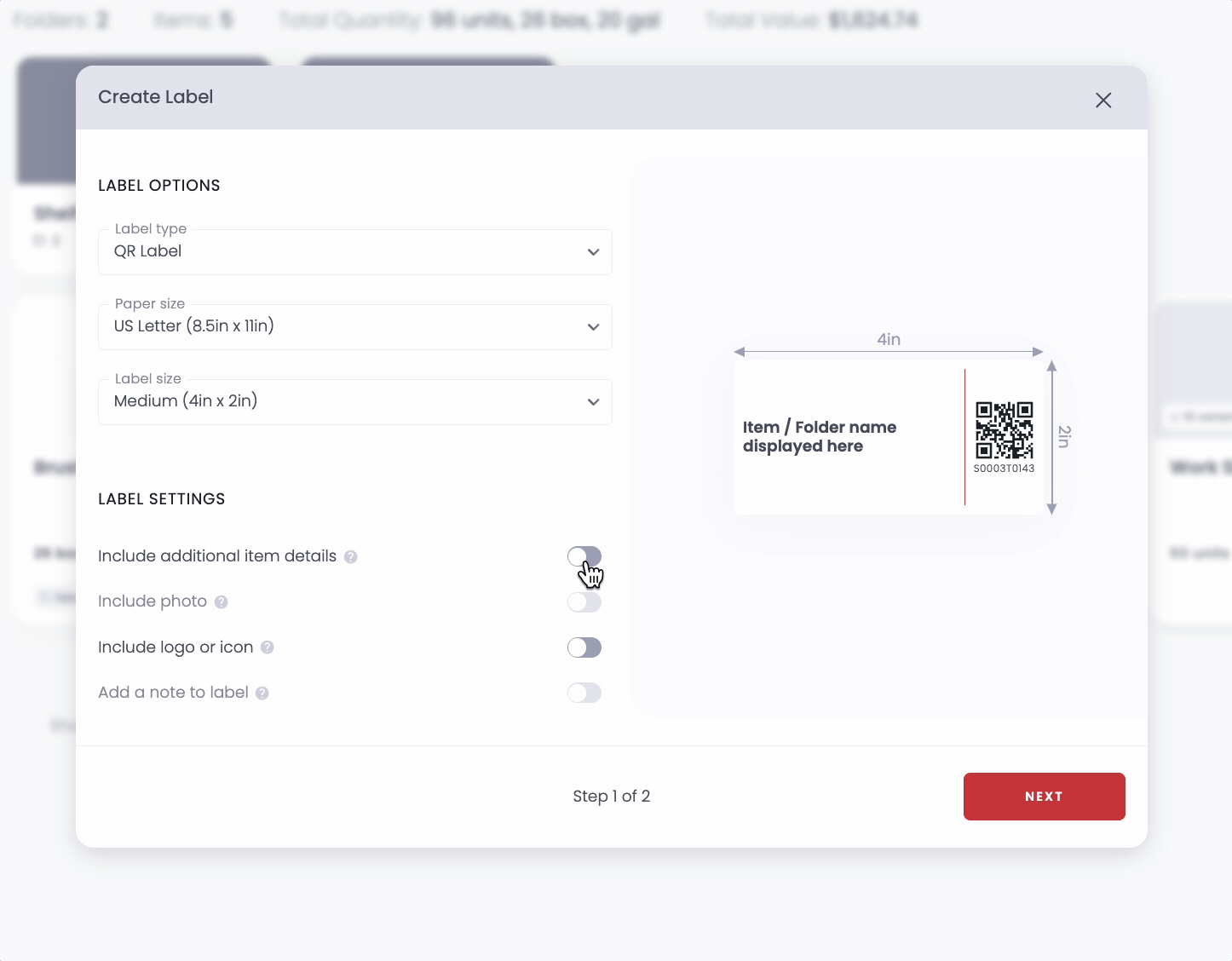Screen dimensions: 1232x961
Task: Open the help tooltip beside "Include photo"
Action: click(x=222, y=601)
